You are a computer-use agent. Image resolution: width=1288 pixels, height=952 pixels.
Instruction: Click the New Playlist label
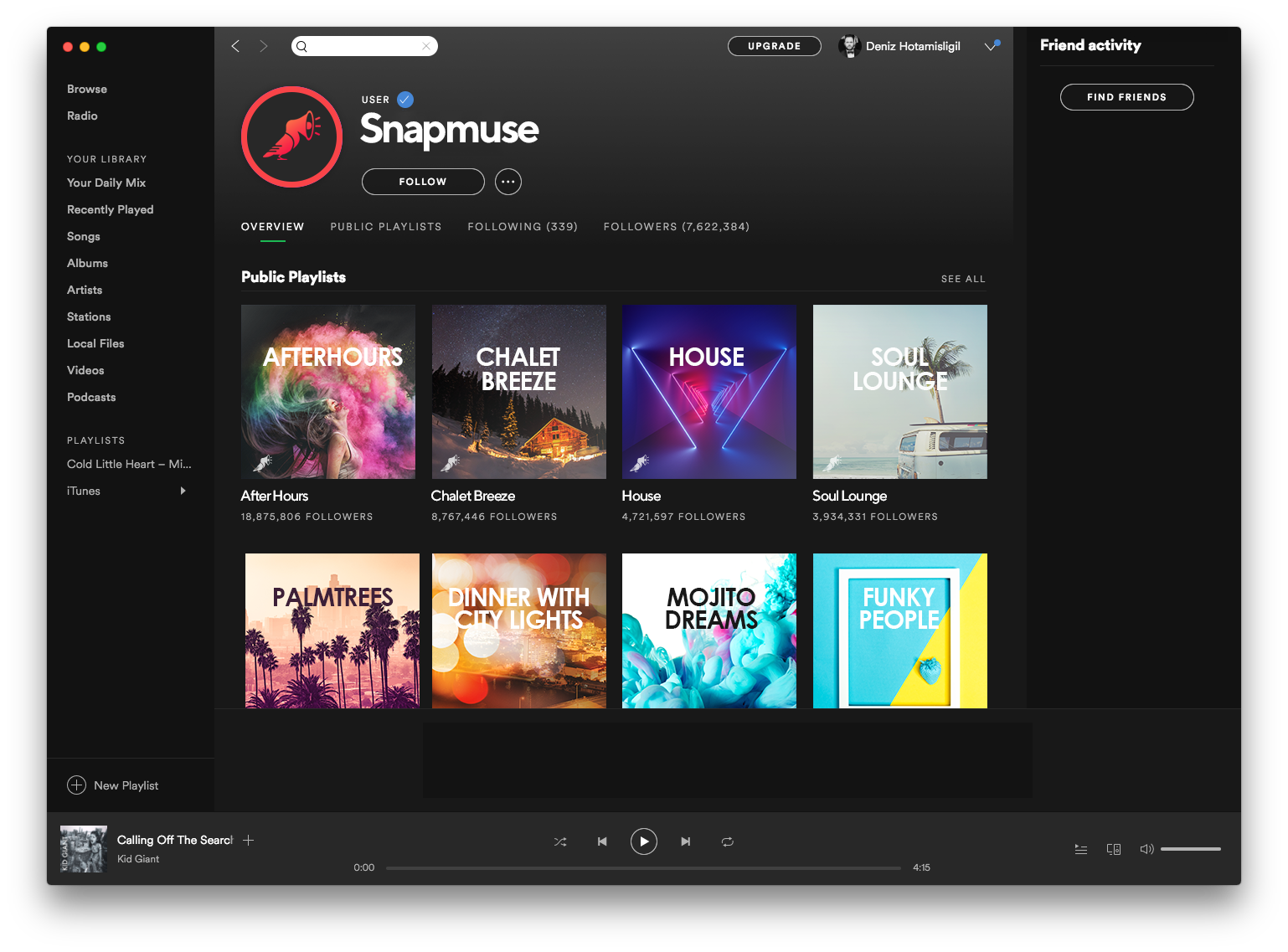point(126,785)
